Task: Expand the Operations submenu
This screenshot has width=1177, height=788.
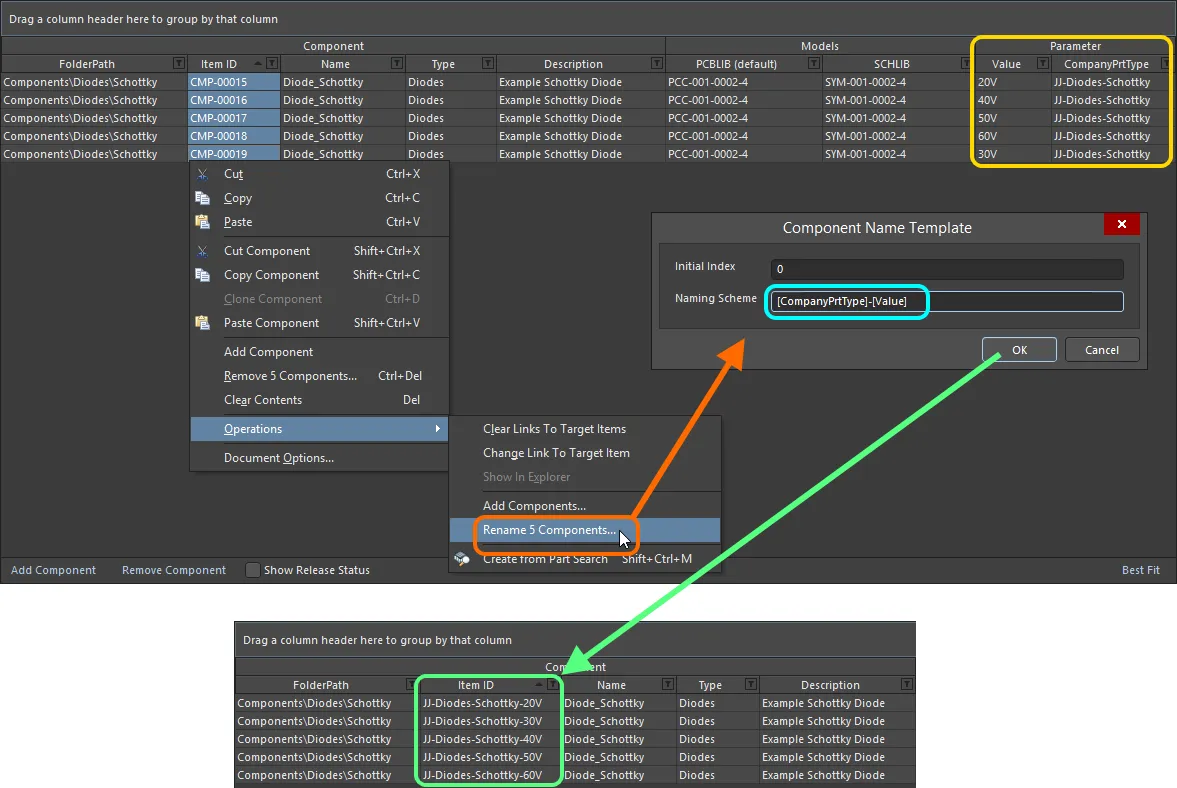Action: (253, 428)
